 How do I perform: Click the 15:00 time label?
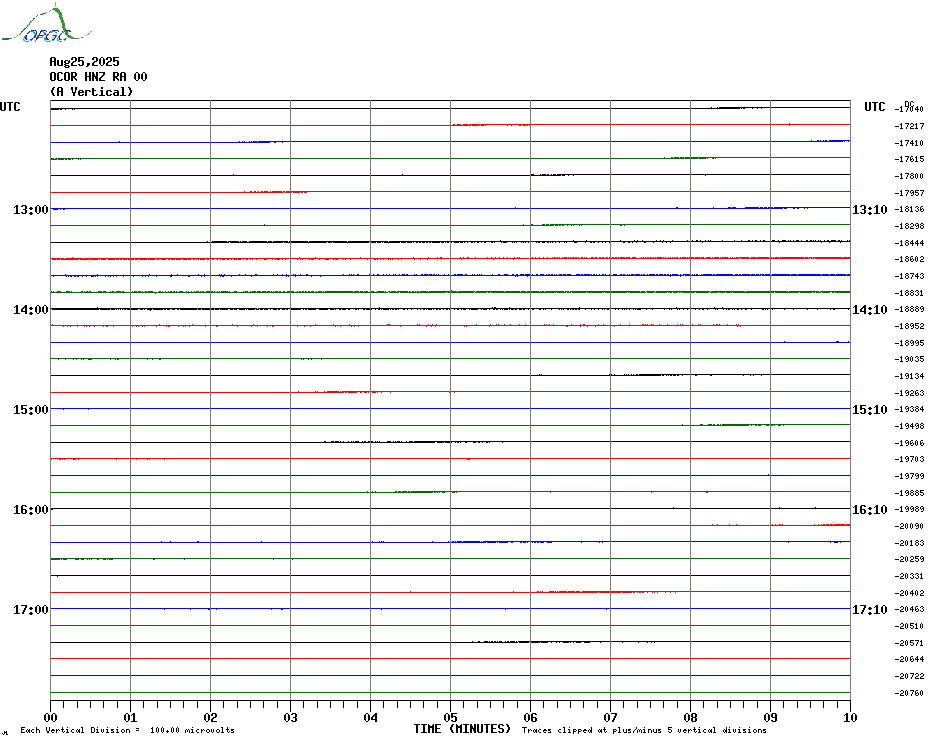(x=31, y=410)
